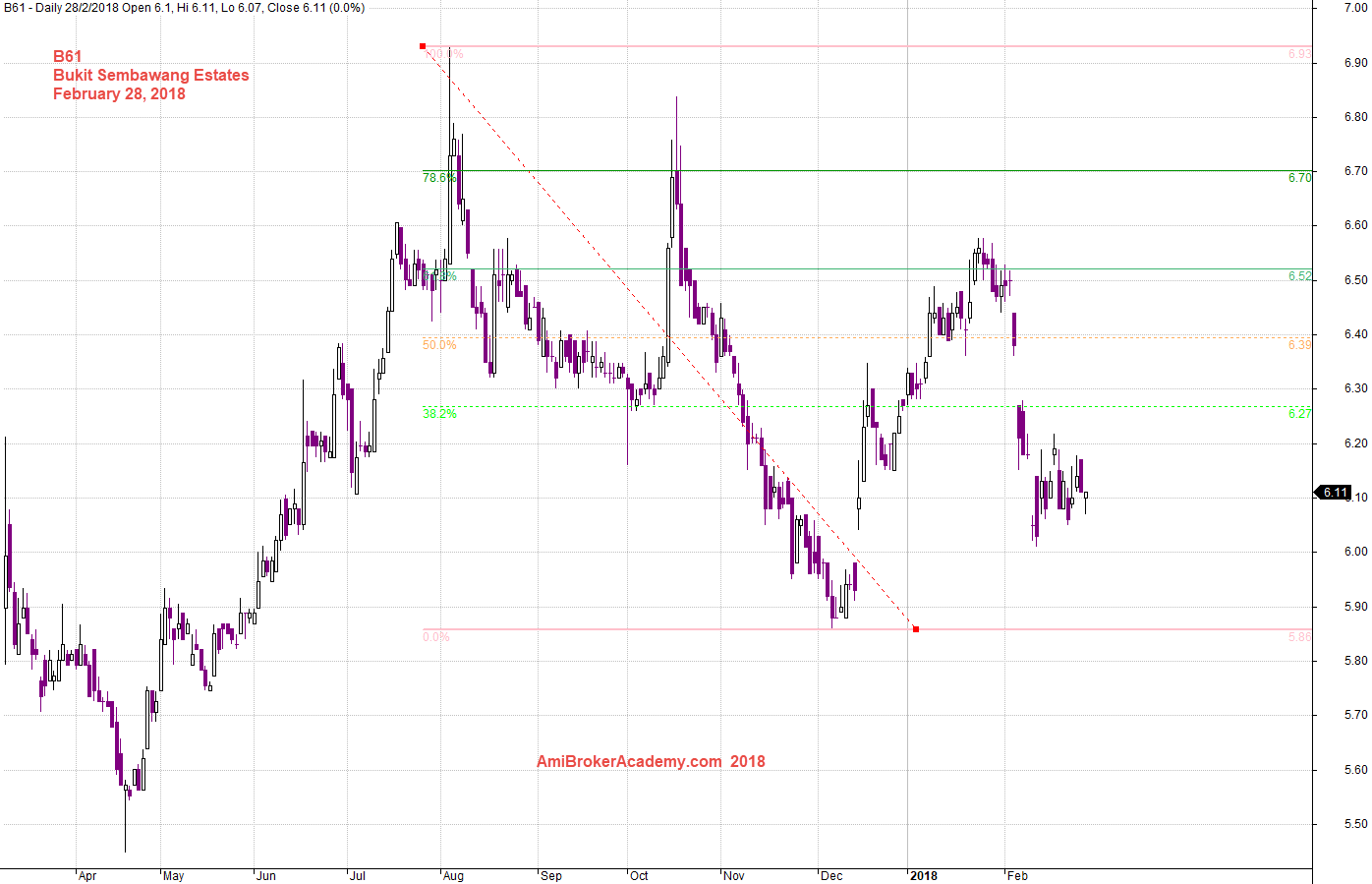Click the 7.00 price axis label
This screenshot has height=884, width=1372.
pyautogui.click(x=1355, y=8)
